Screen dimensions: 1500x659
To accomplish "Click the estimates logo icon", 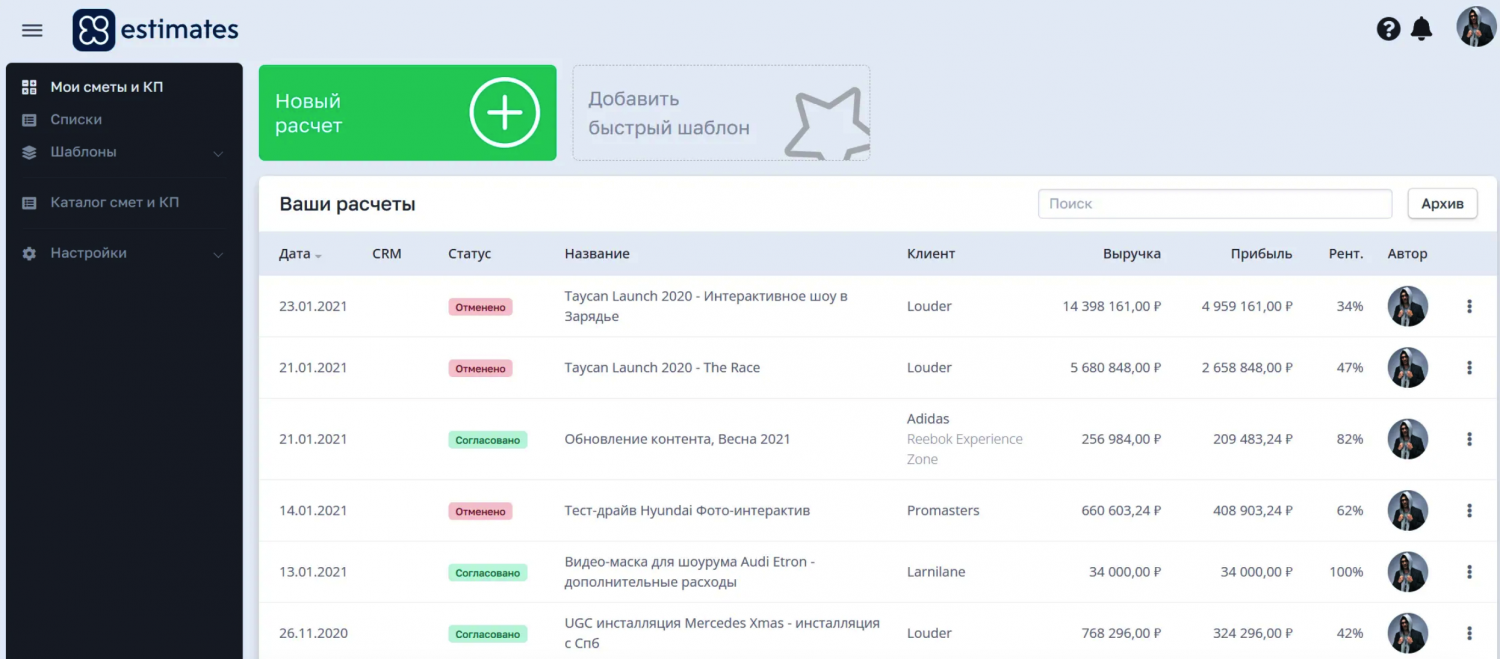I will pos(94,30).
